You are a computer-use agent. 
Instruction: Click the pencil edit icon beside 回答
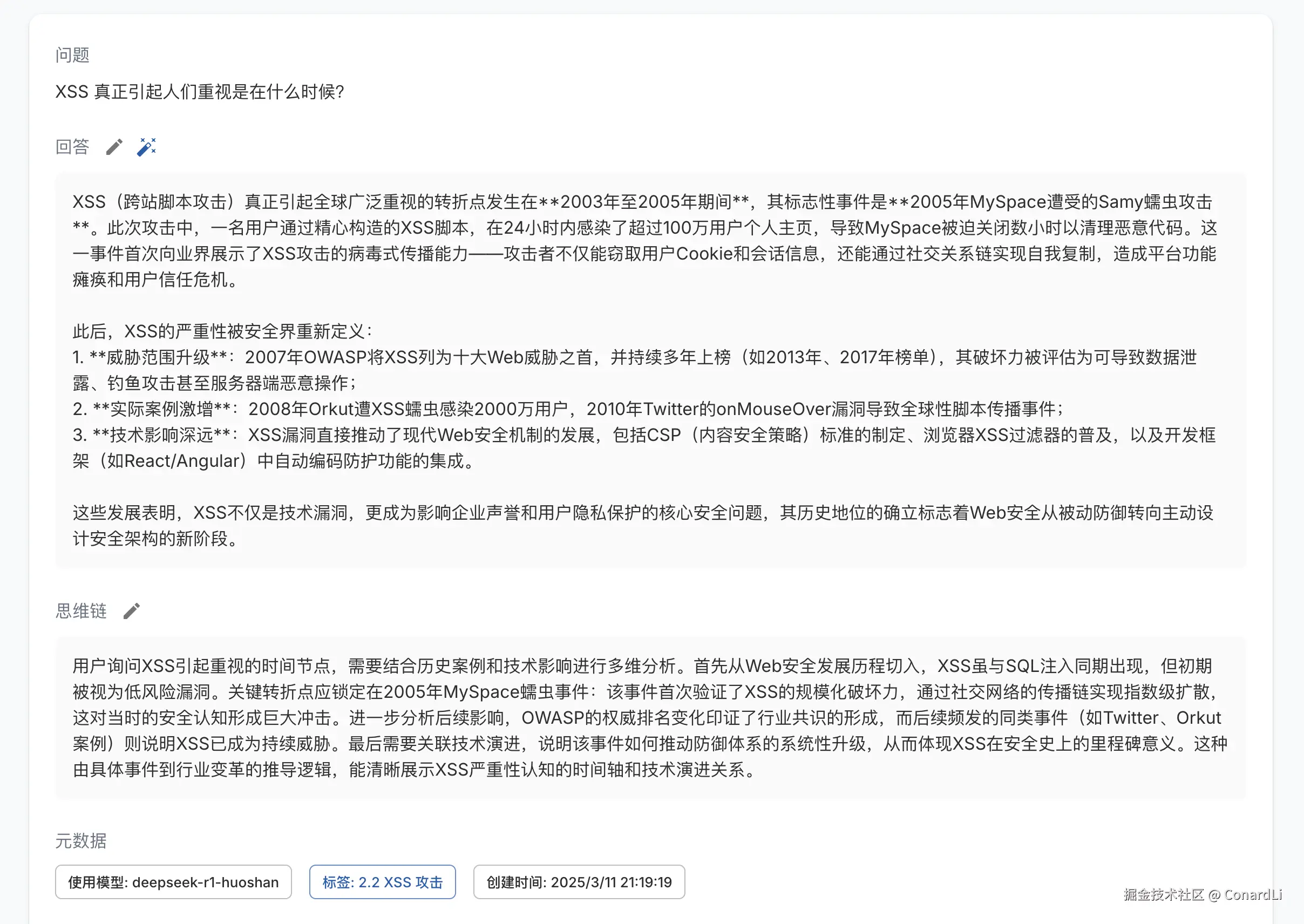[114, 147]
